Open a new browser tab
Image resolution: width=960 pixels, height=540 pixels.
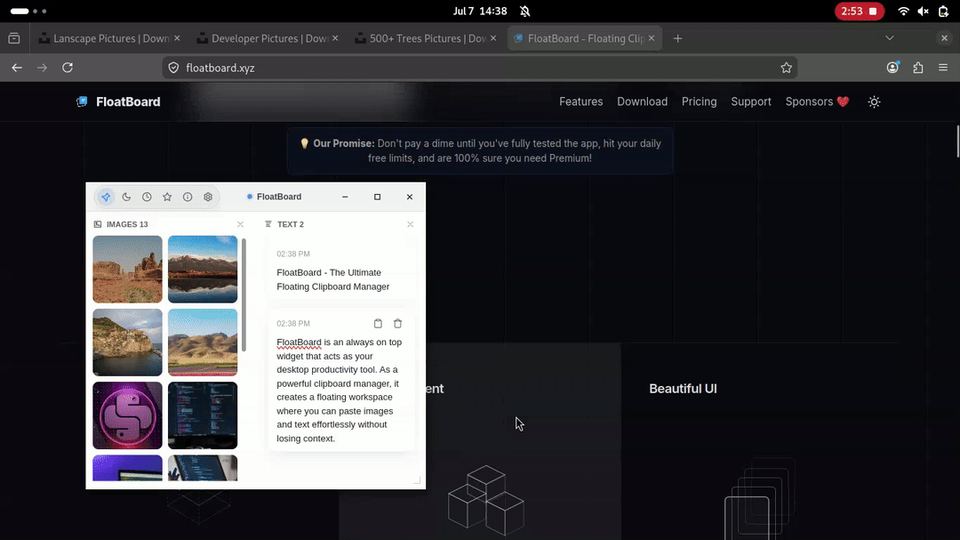(x=678, y=38)
